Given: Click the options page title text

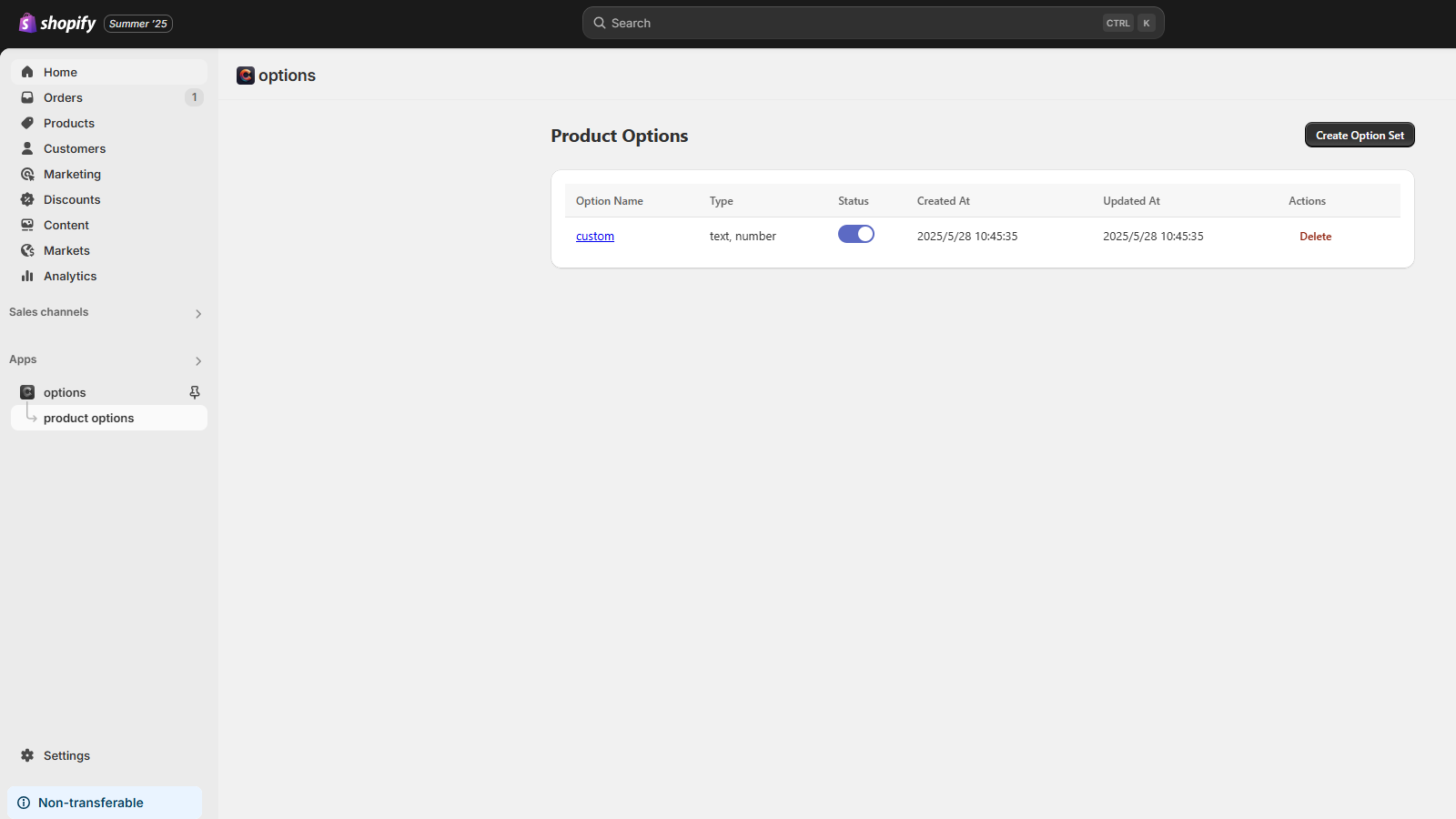Looking at the screenshot, I should [x=287, y=76].
